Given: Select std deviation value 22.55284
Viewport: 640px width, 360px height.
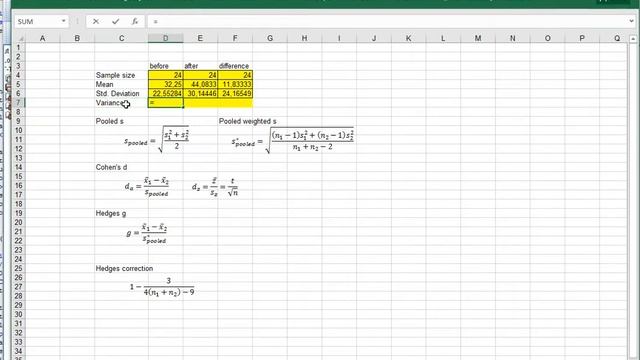Looking at the screenshot, I should click(x=165, y=93).
